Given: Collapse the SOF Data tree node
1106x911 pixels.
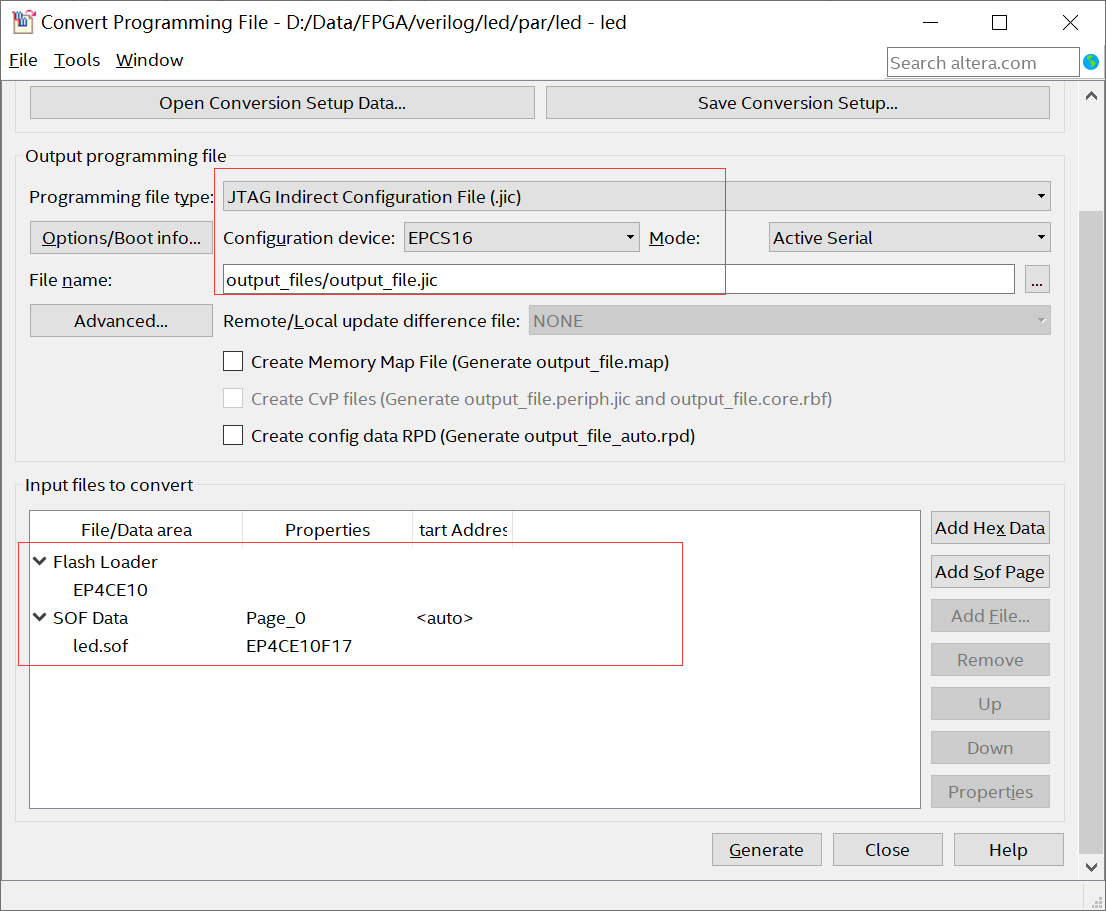Looking at the screenshot, I should tap(40, 617).
